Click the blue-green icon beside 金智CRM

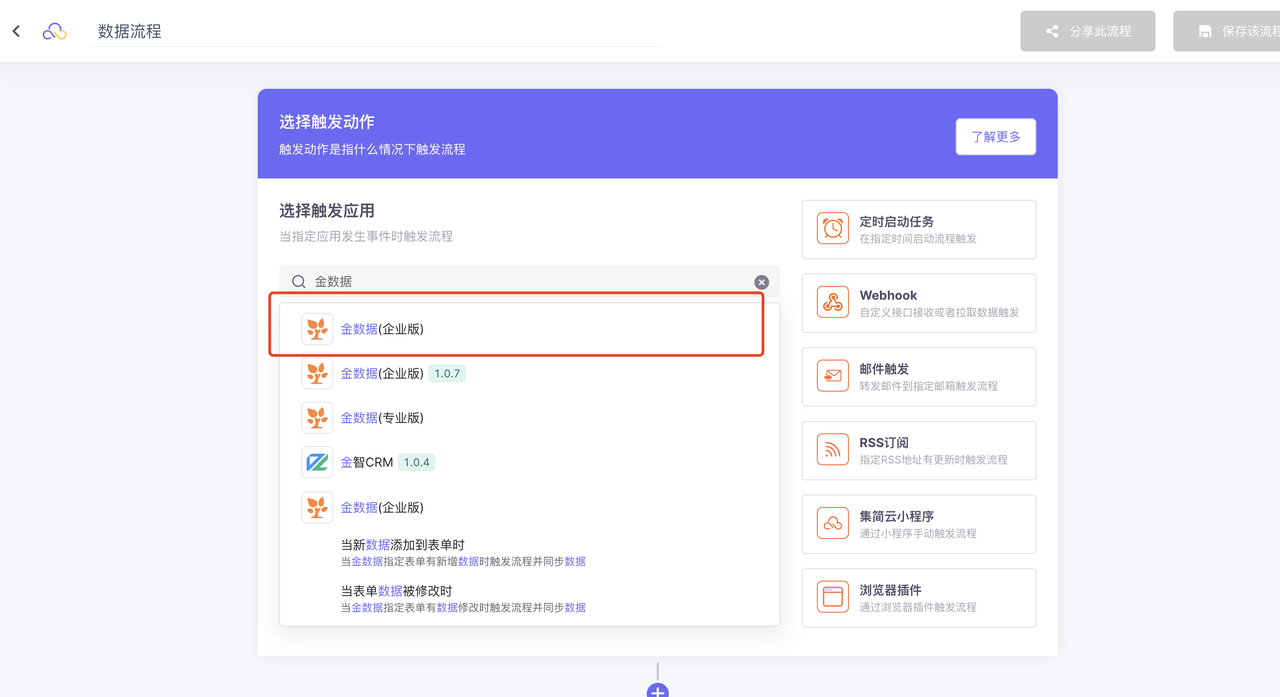tap(317, 462)
